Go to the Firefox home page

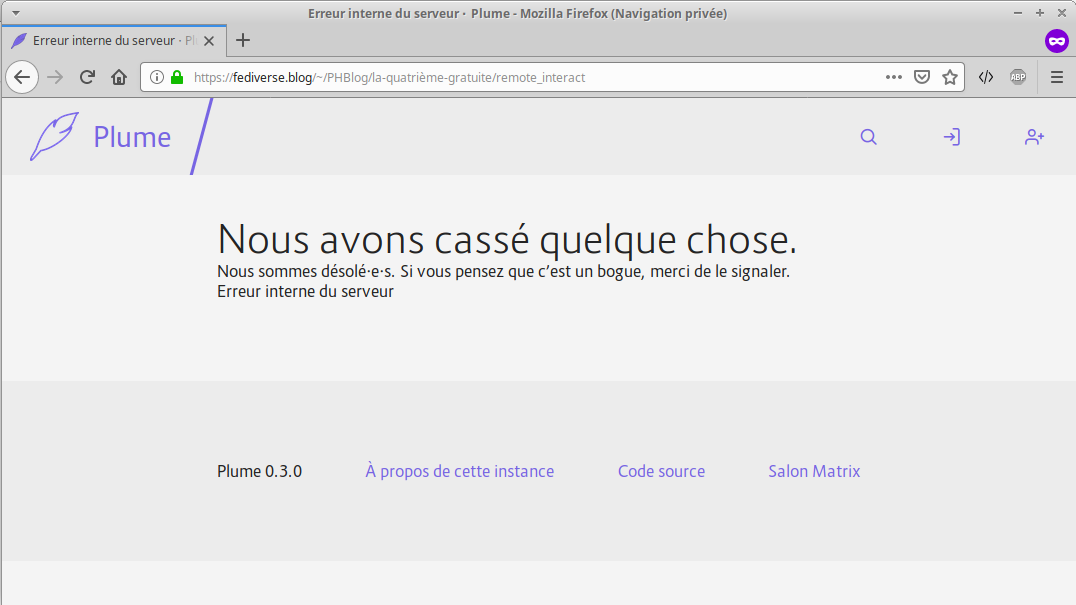(x=119, y=78)
